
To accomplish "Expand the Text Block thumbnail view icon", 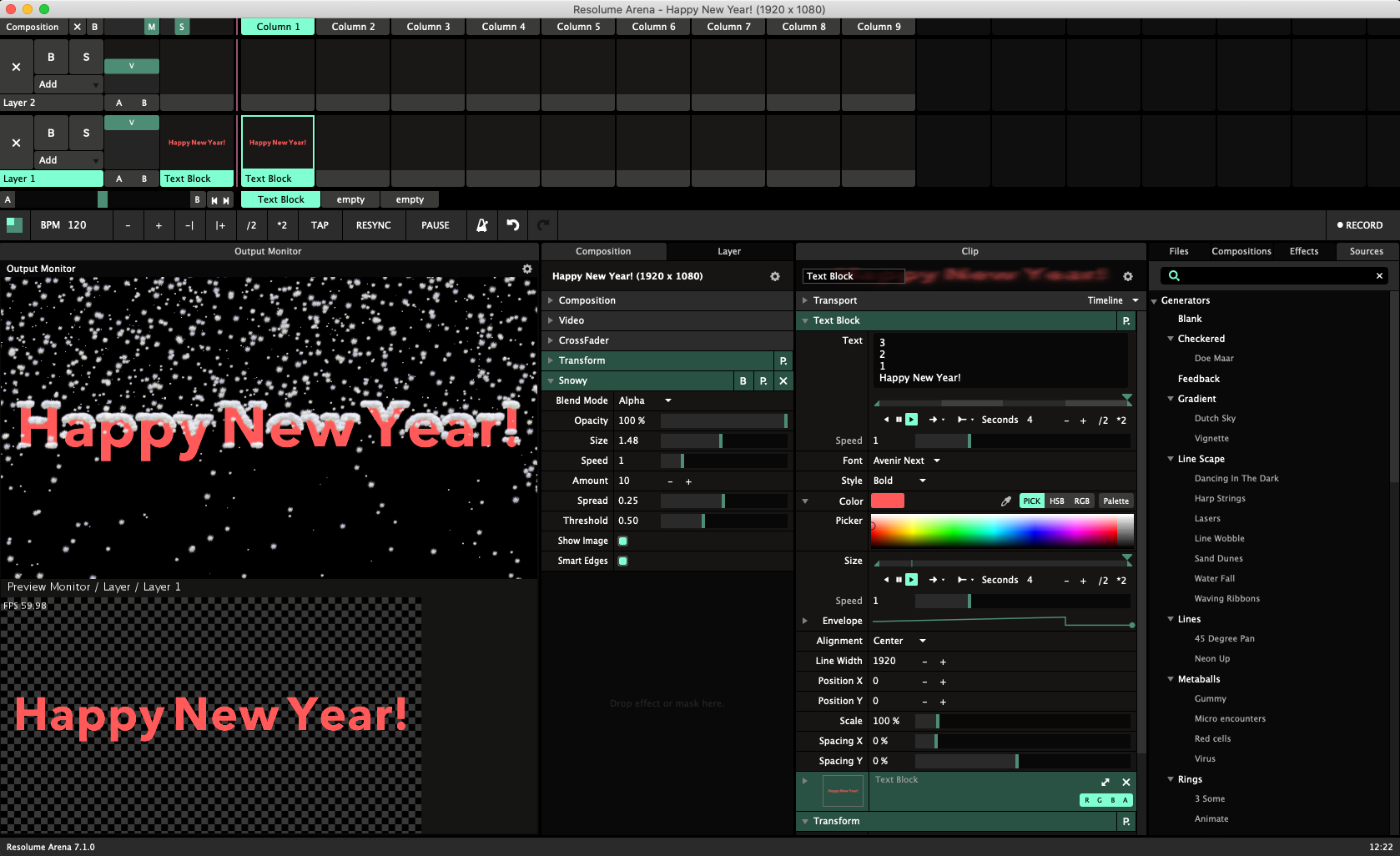I will point(1105,782).
